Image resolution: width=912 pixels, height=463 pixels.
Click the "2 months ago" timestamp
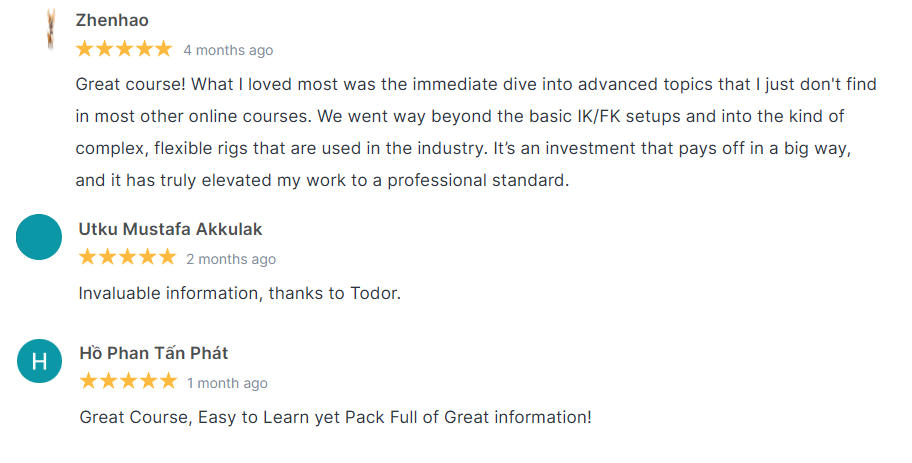click(231, 259)
